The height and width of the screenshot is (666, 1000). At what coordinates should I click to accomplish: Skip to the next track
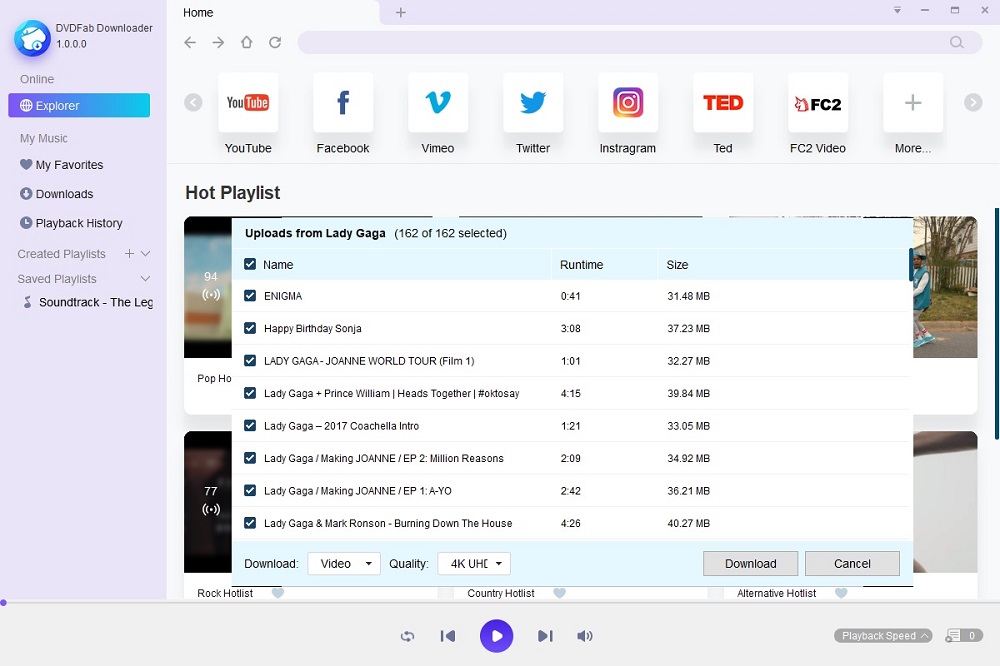point(545,636)
